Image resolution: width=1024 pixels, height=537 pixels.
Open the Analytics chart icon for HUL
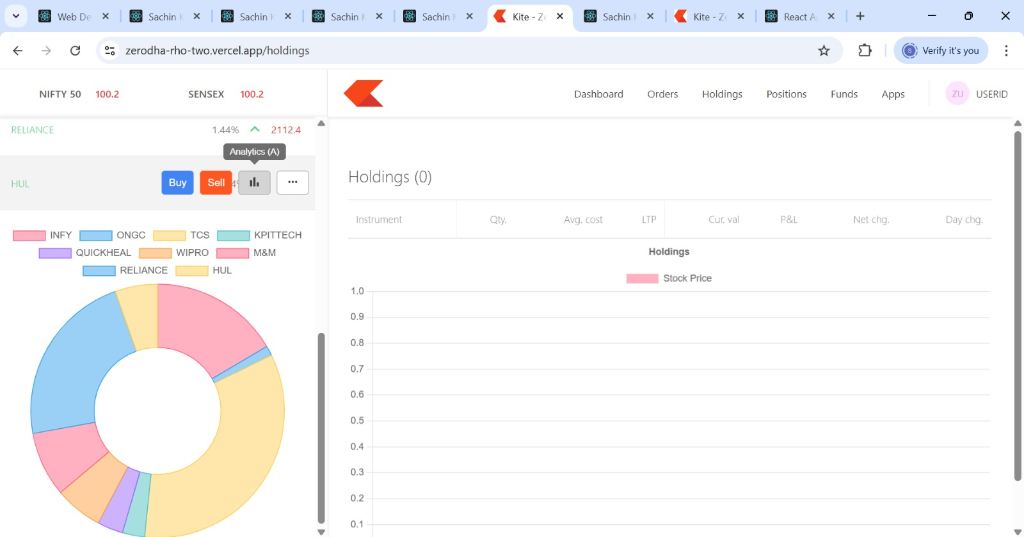tap(254, 183)
